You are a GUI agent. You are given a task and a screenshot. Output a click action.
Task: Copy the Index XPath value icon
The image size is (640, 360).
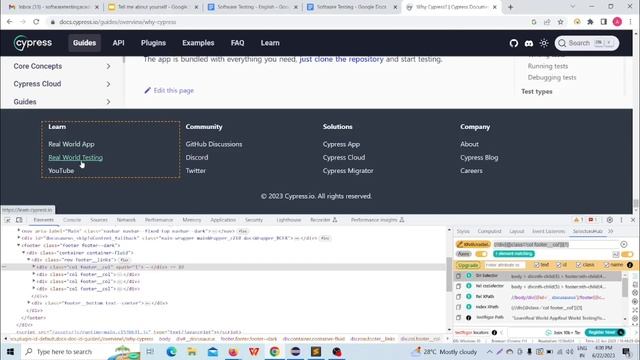coord(458,307)
